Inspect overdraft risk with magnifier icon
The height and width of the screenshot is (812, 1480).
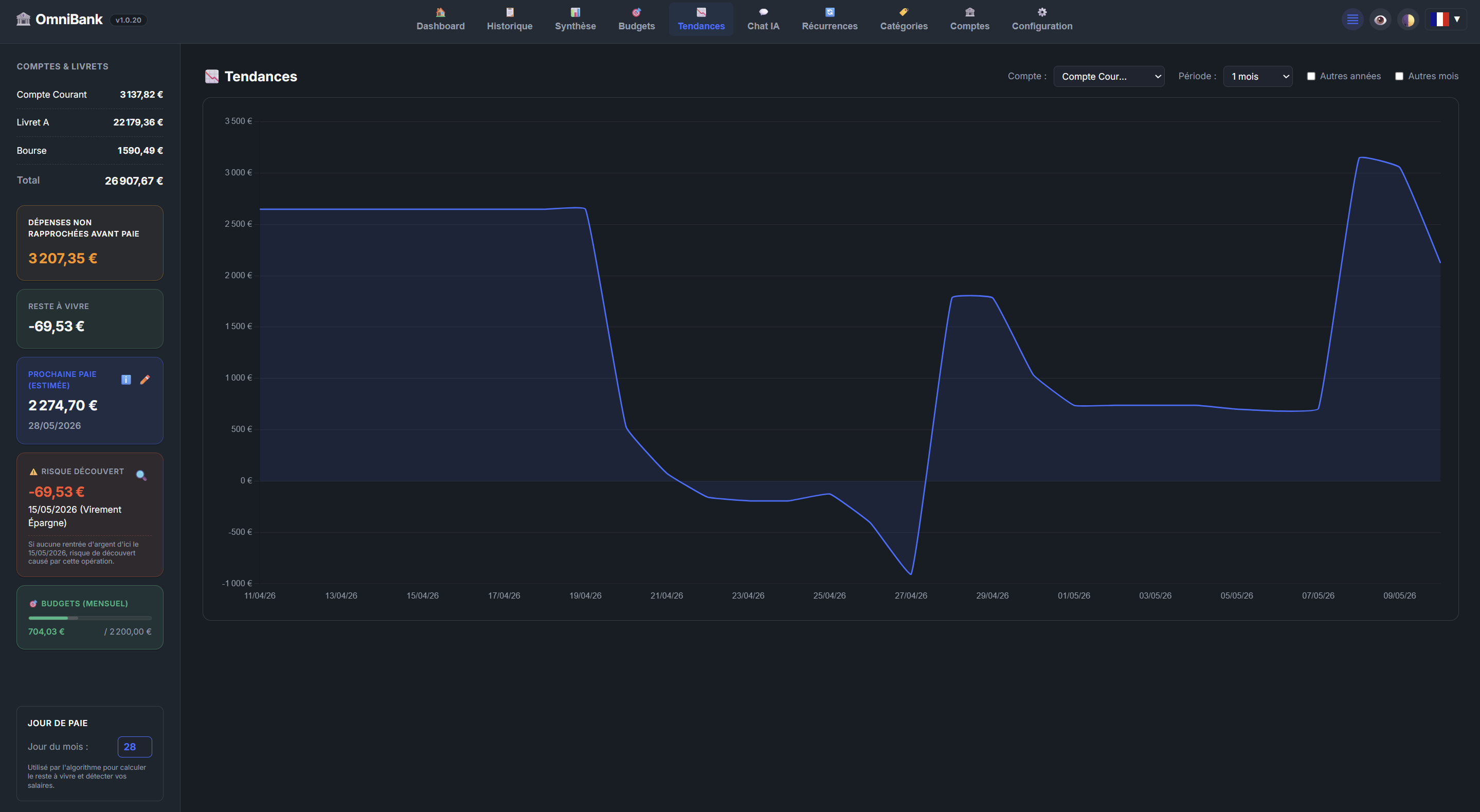tap(141, 475)
